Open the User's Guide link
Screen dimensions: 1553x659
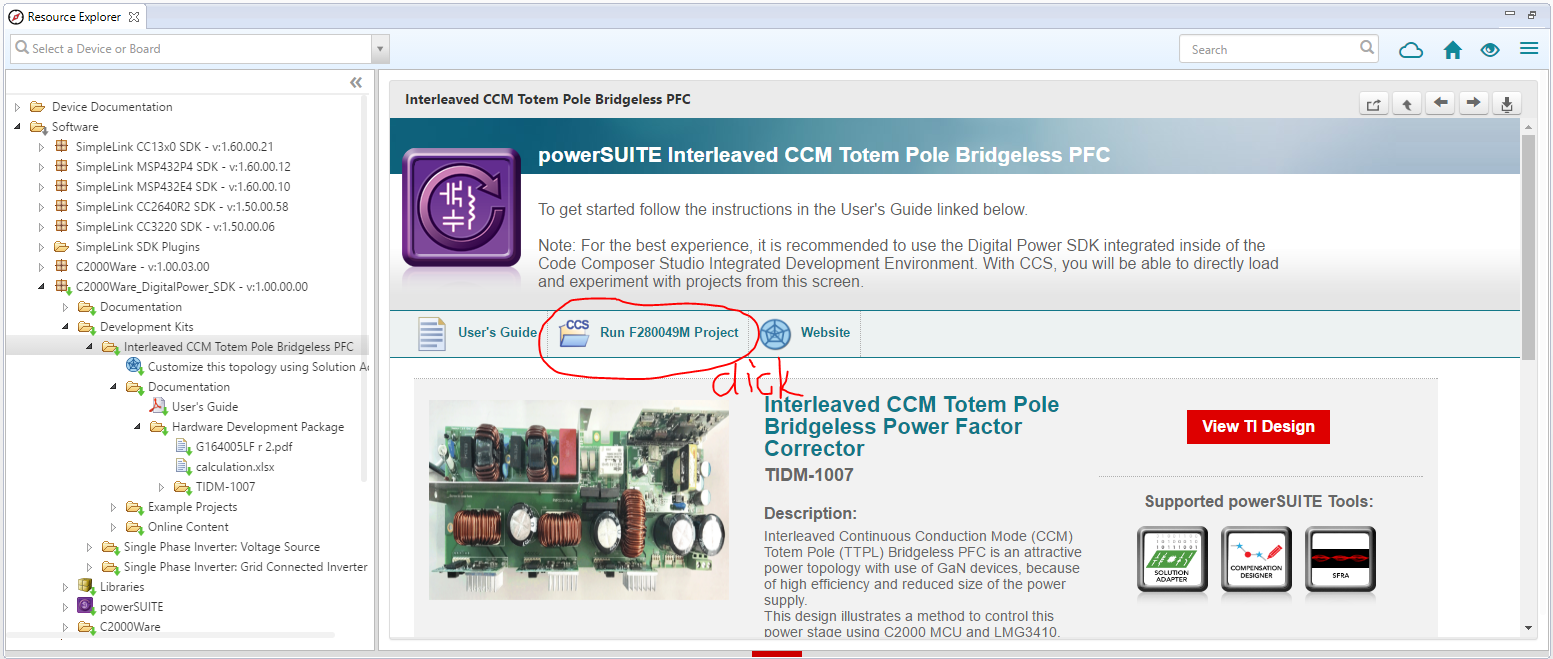click(x=496, y=333)
